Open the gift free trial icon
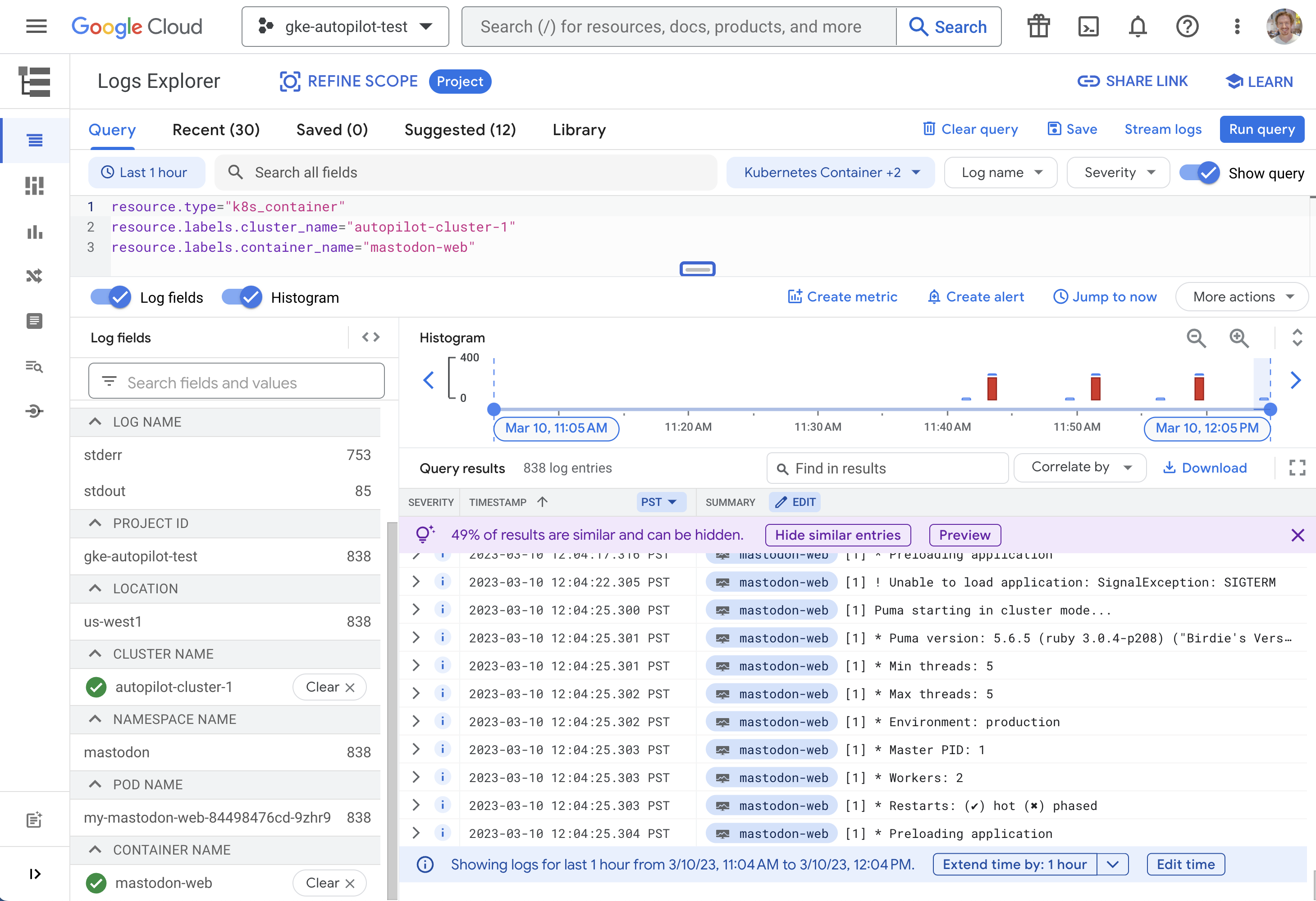Viewport: 1316px width, 901px height. click(x=1038, y=26)
